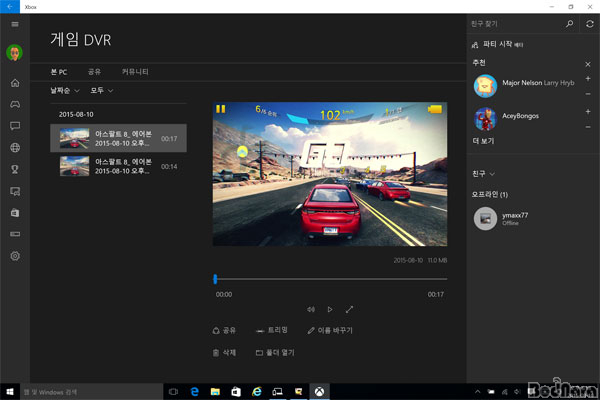Open the 모두 filter dropdown
Image resolution: width=600 pixels, height=400 pixels.
coord(101,90)
